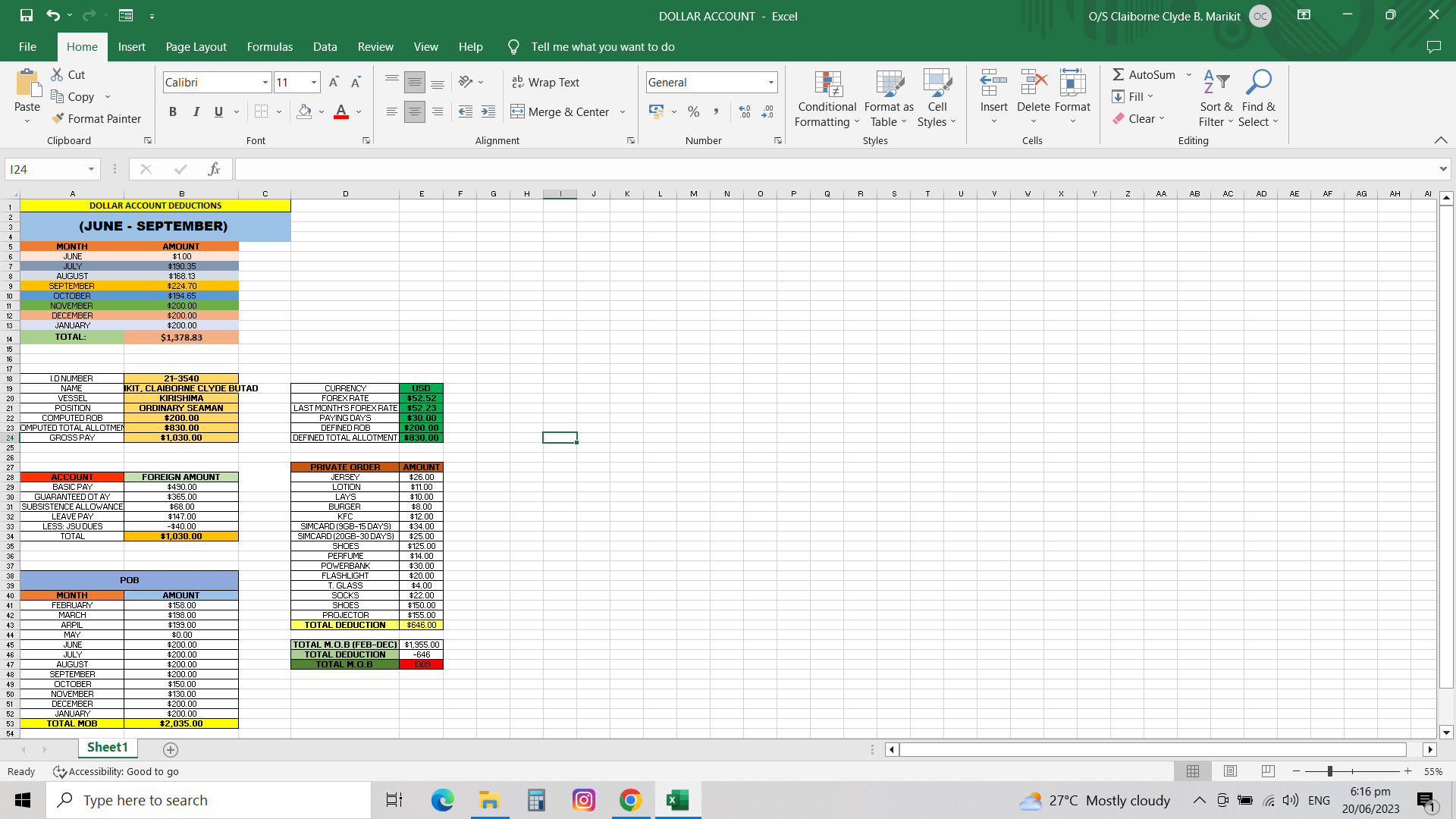Viewport: 1456px width, 819px height.
Task: Open the General number format dropdown
Action: (771, 83)
